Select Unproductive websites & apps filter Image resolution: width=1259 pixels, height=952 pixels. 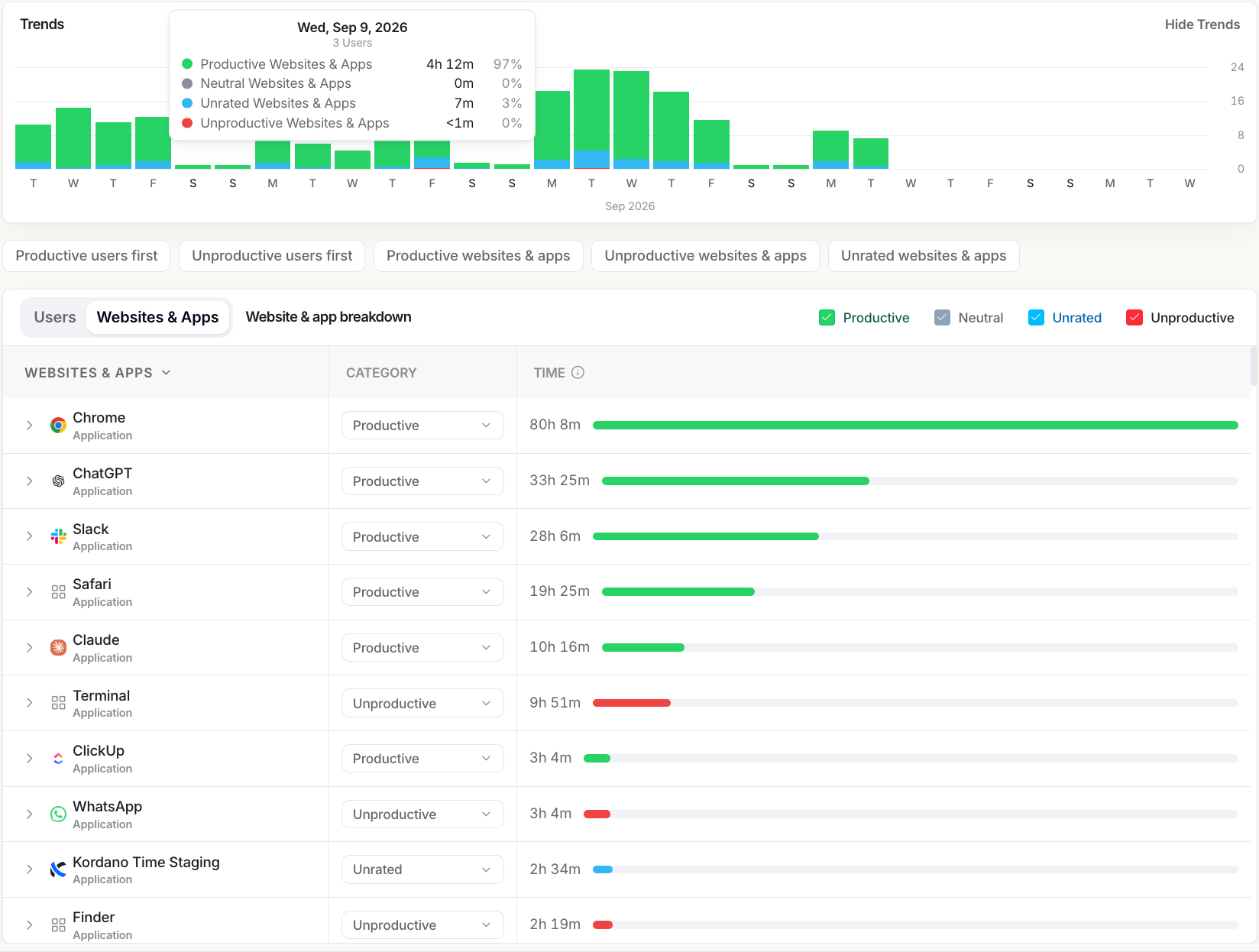coord(706,256)
